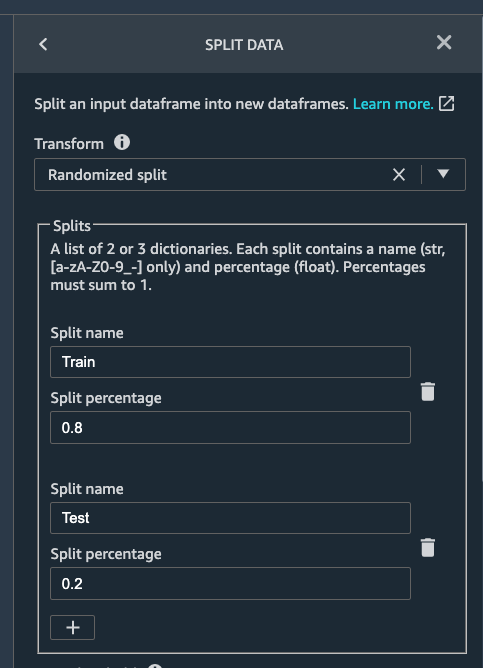Click the Split name field containing Train
This screenshot has height=668, width=483.
click(x=230, y=362)
